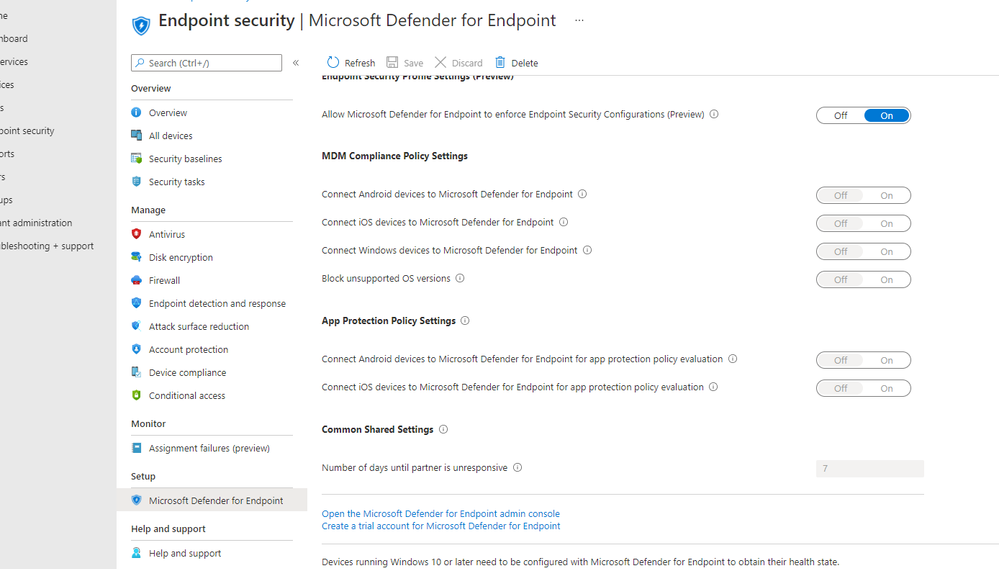The width and height of the screenshot is (999, 569).
Task: Click info icon beside Block unsupported OS versions
Action: (460, 279)
